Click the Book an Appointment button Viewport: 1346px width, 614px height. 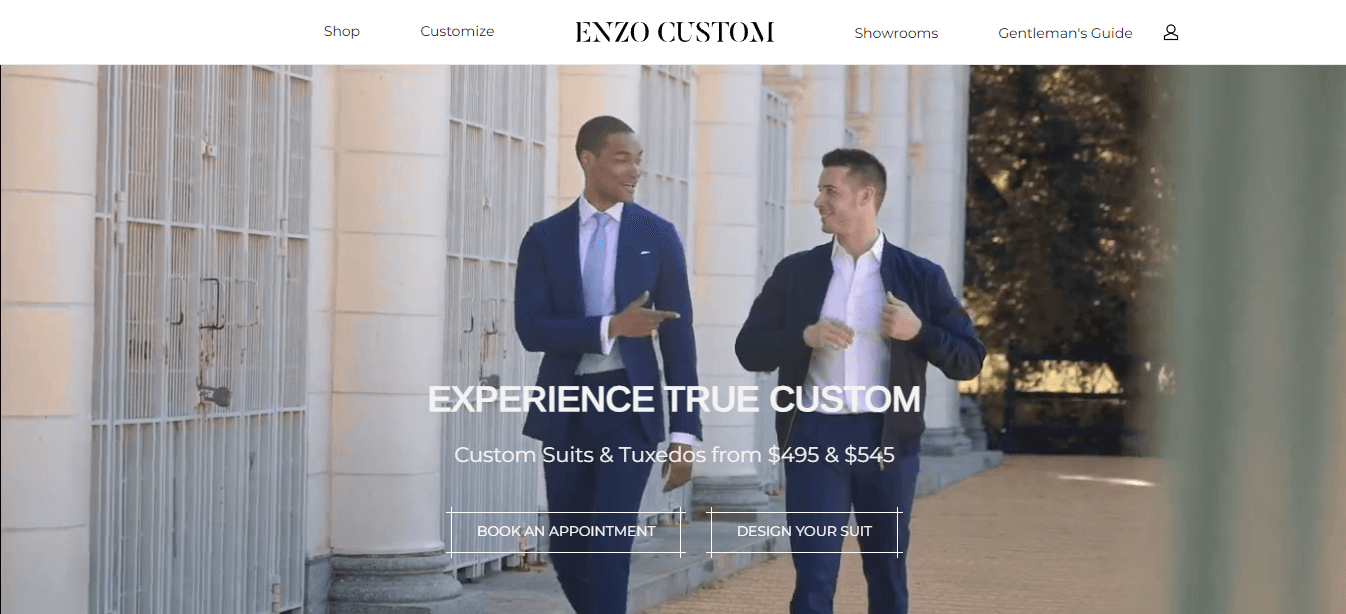pyautogui.click(x=566, y=531)
